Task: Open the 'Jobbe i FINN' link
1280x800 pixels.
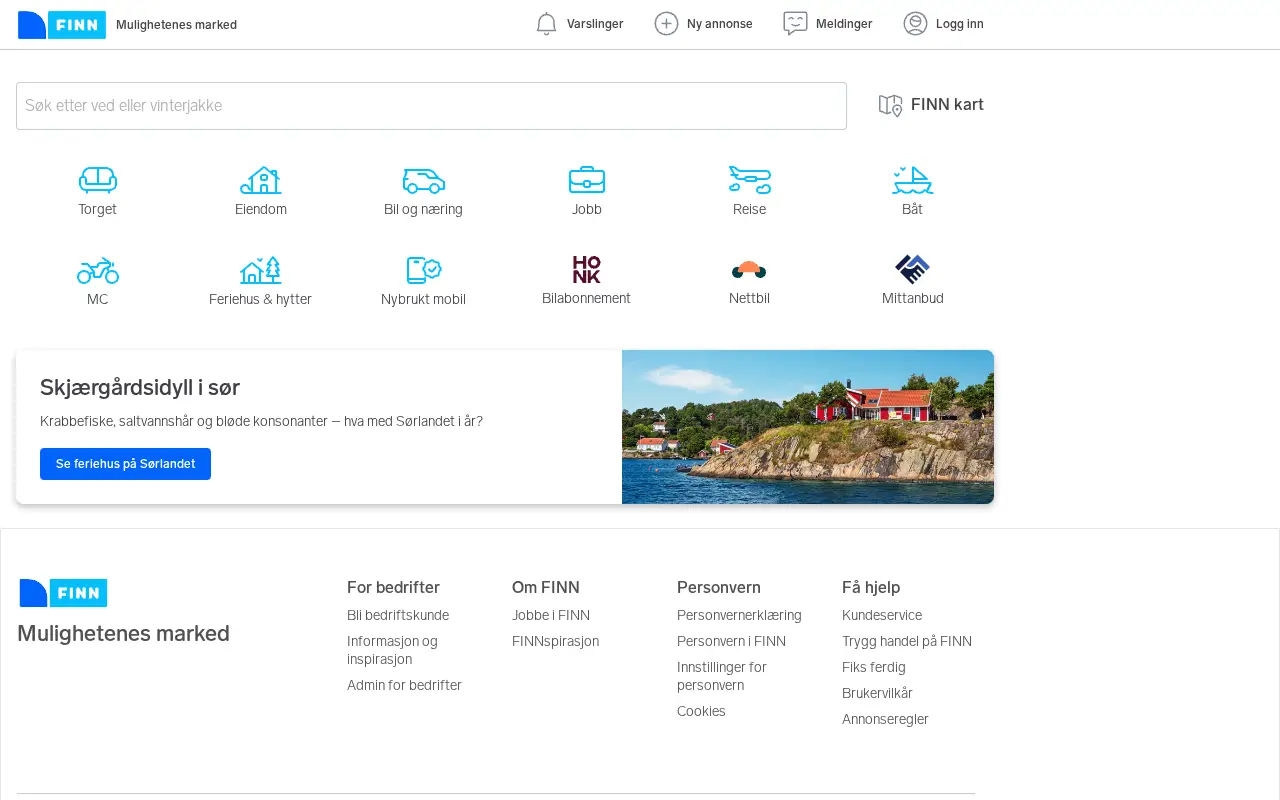Action: click(x=551, y=615)
